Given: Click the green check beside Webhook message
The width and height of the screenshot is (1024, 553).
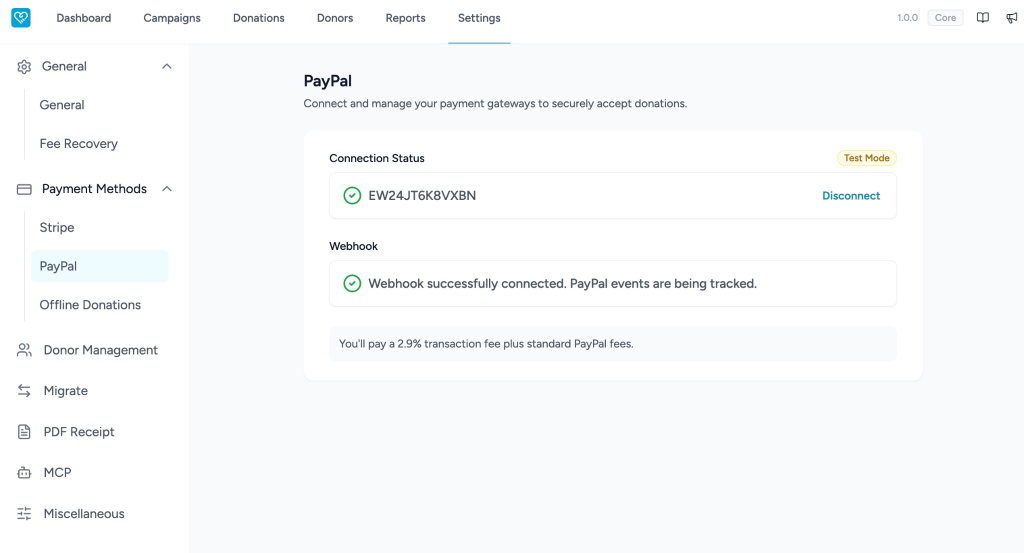Looking at the screenshot, I should [x=352, y=283].
